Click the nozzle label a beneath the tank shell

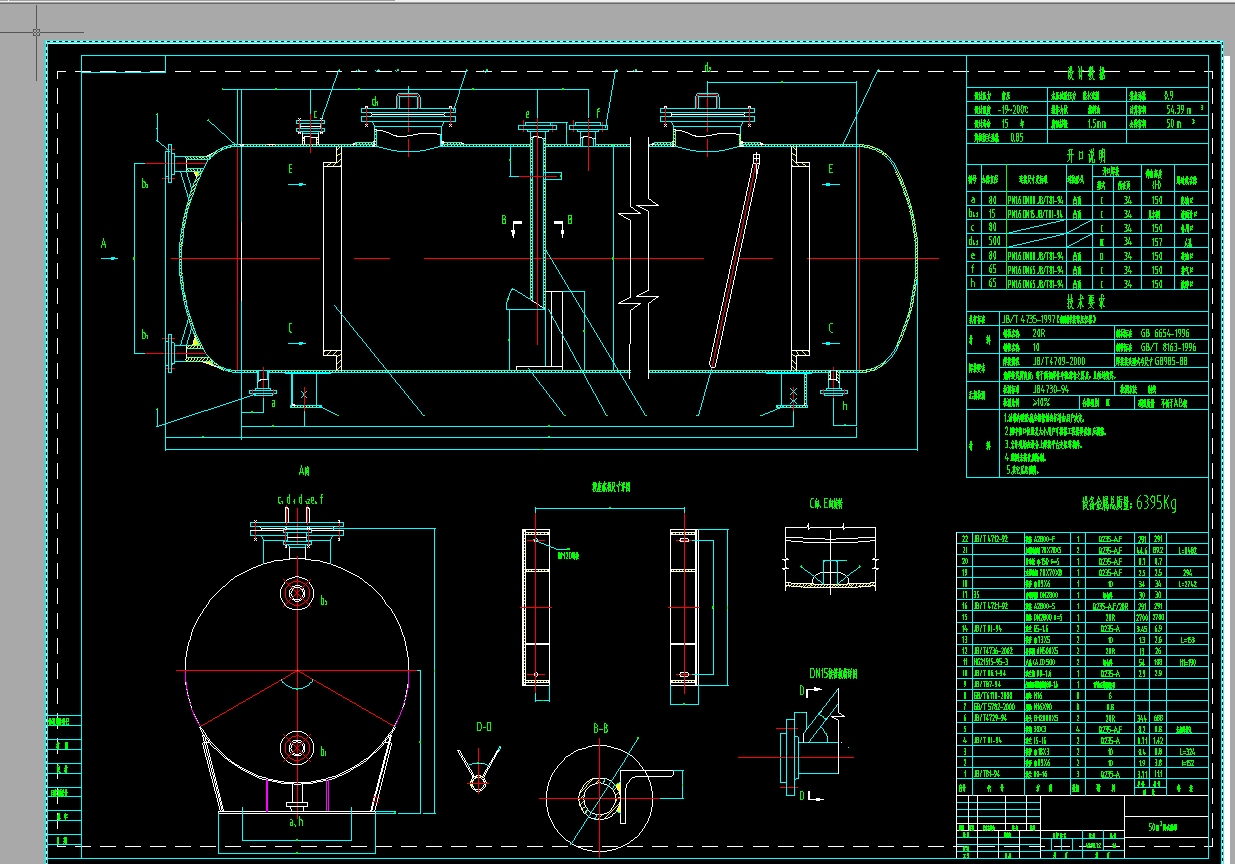[x=273, y=402]
